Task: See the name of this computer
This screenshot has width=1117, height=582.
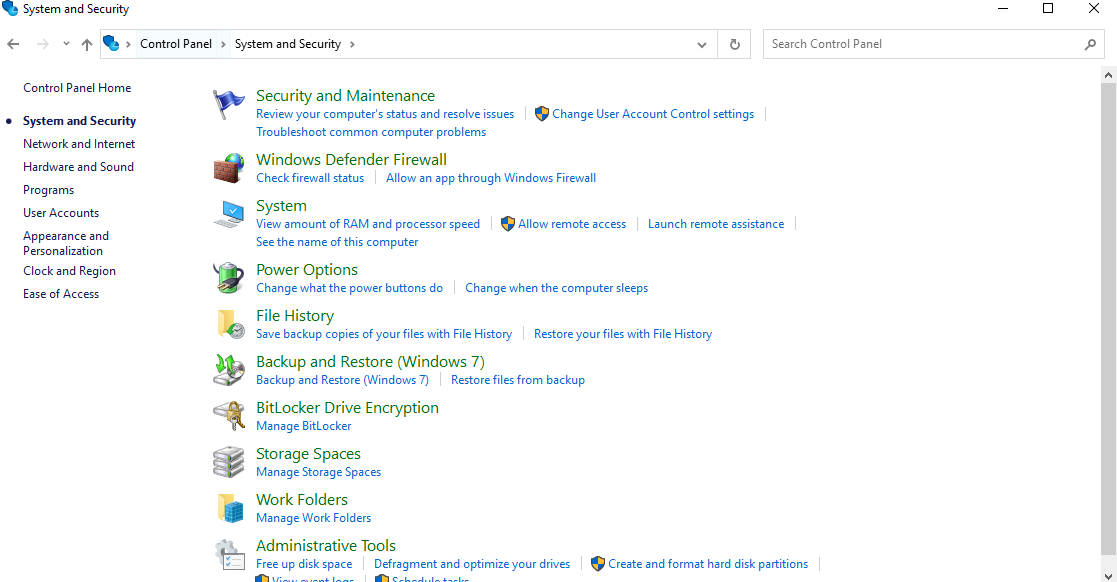Action: [337, 242]
